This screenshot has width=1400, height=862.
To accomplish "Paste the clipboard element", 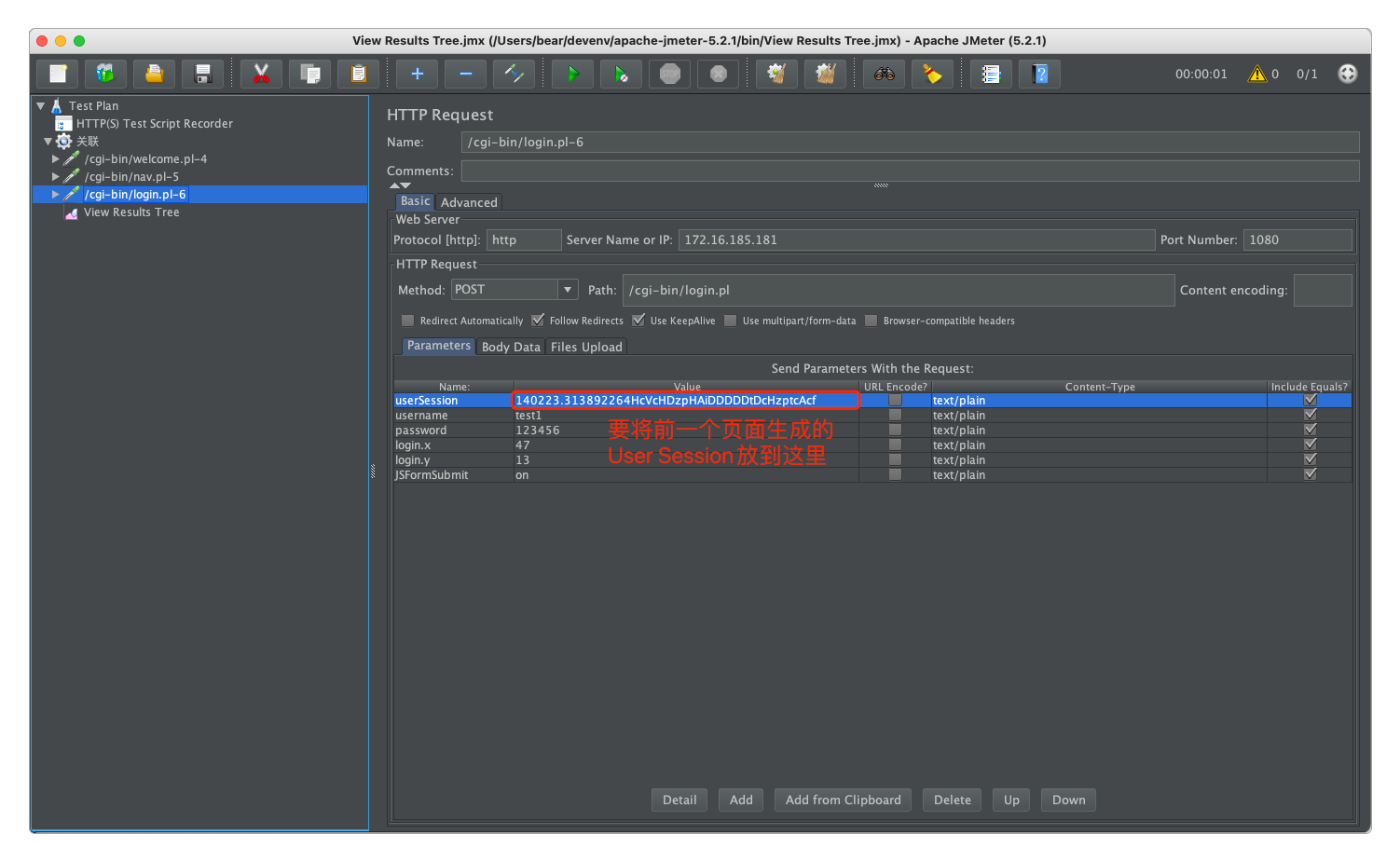I will (359, 74).
